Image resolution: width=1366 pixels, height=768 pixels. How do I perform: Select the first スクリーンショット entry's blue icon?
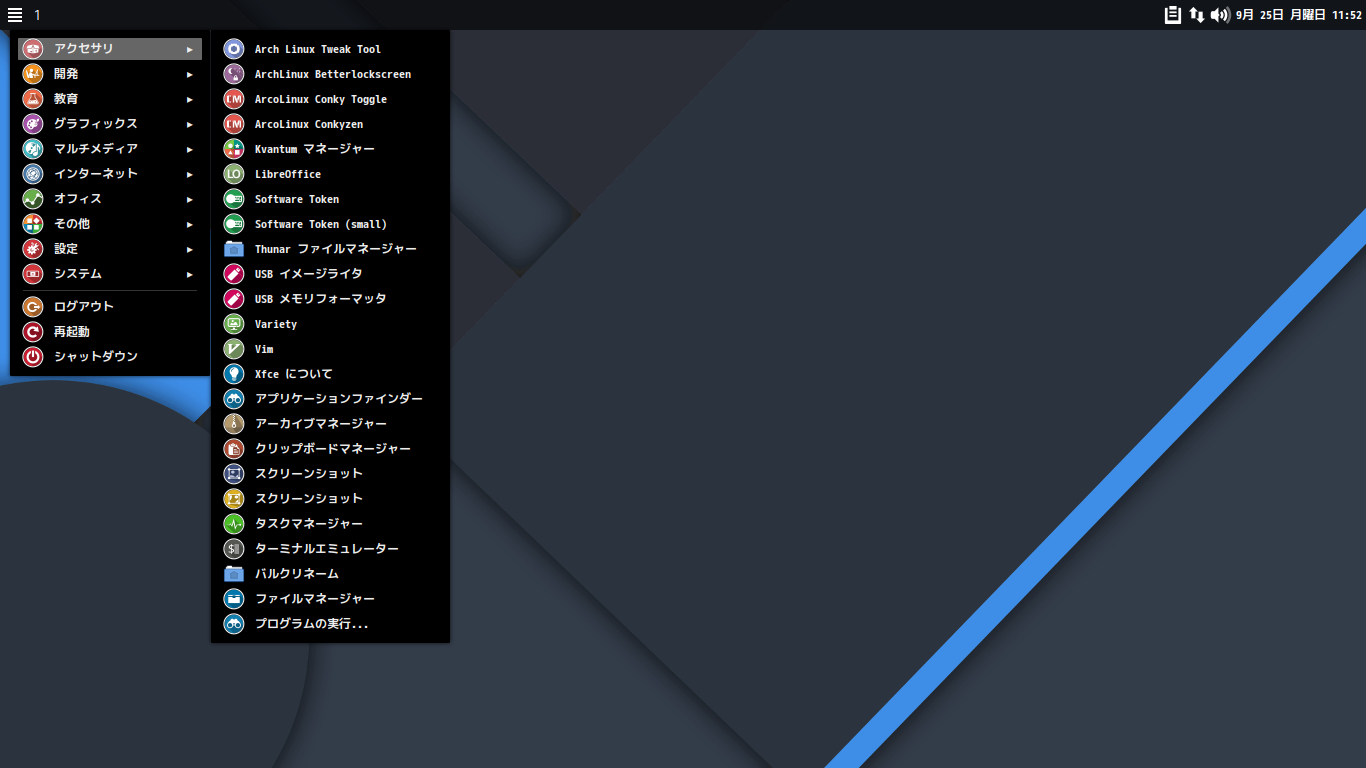[x=233, y=474]
